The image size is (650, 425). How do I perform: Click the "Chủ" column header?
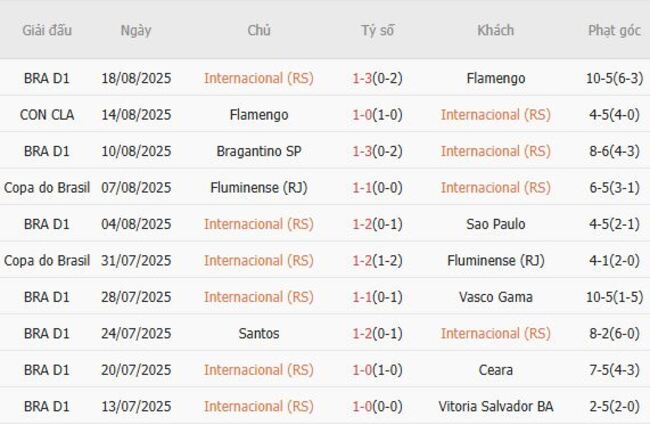tap(258, 30)
